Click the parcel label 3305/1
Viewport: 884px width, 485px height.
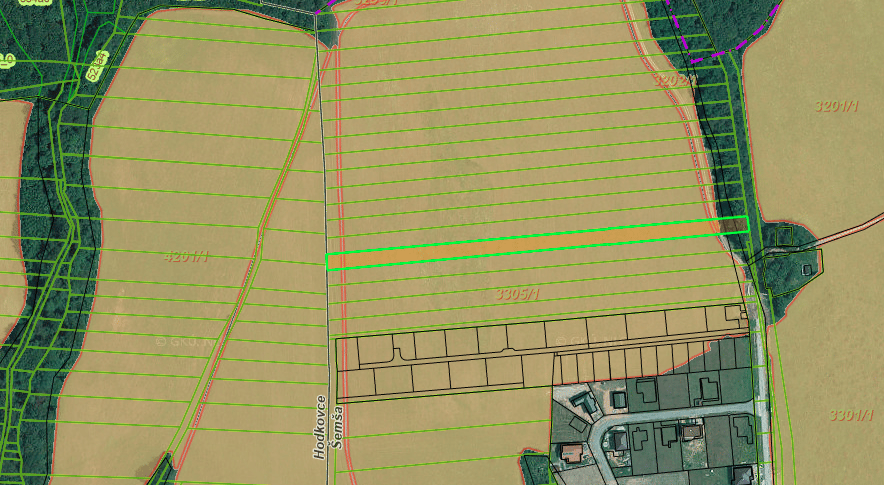(518, 294)
